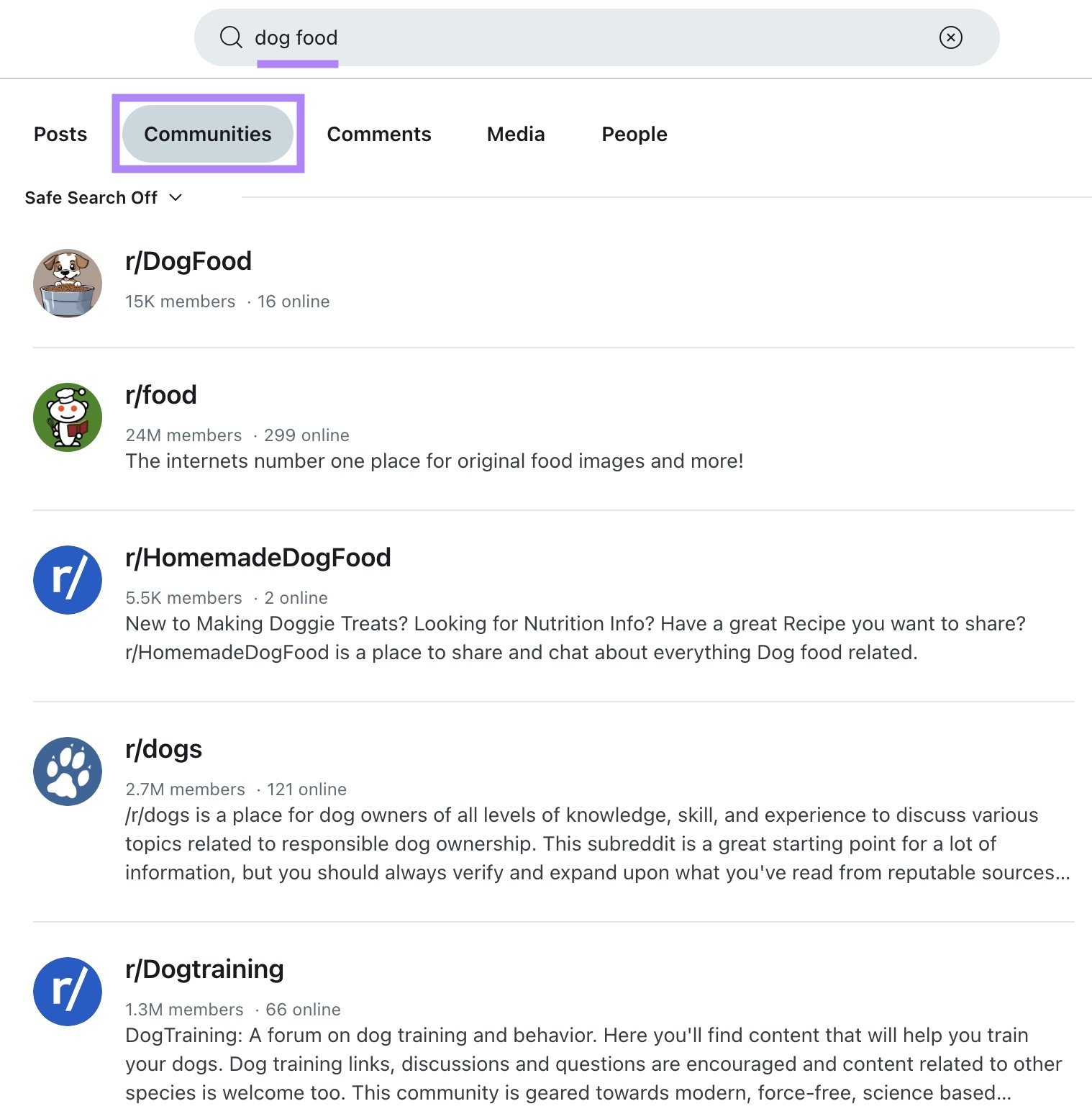This screenshot has height=1114, width=1092.
Task: Switch to the Comments tab
Action: [378, 134]
